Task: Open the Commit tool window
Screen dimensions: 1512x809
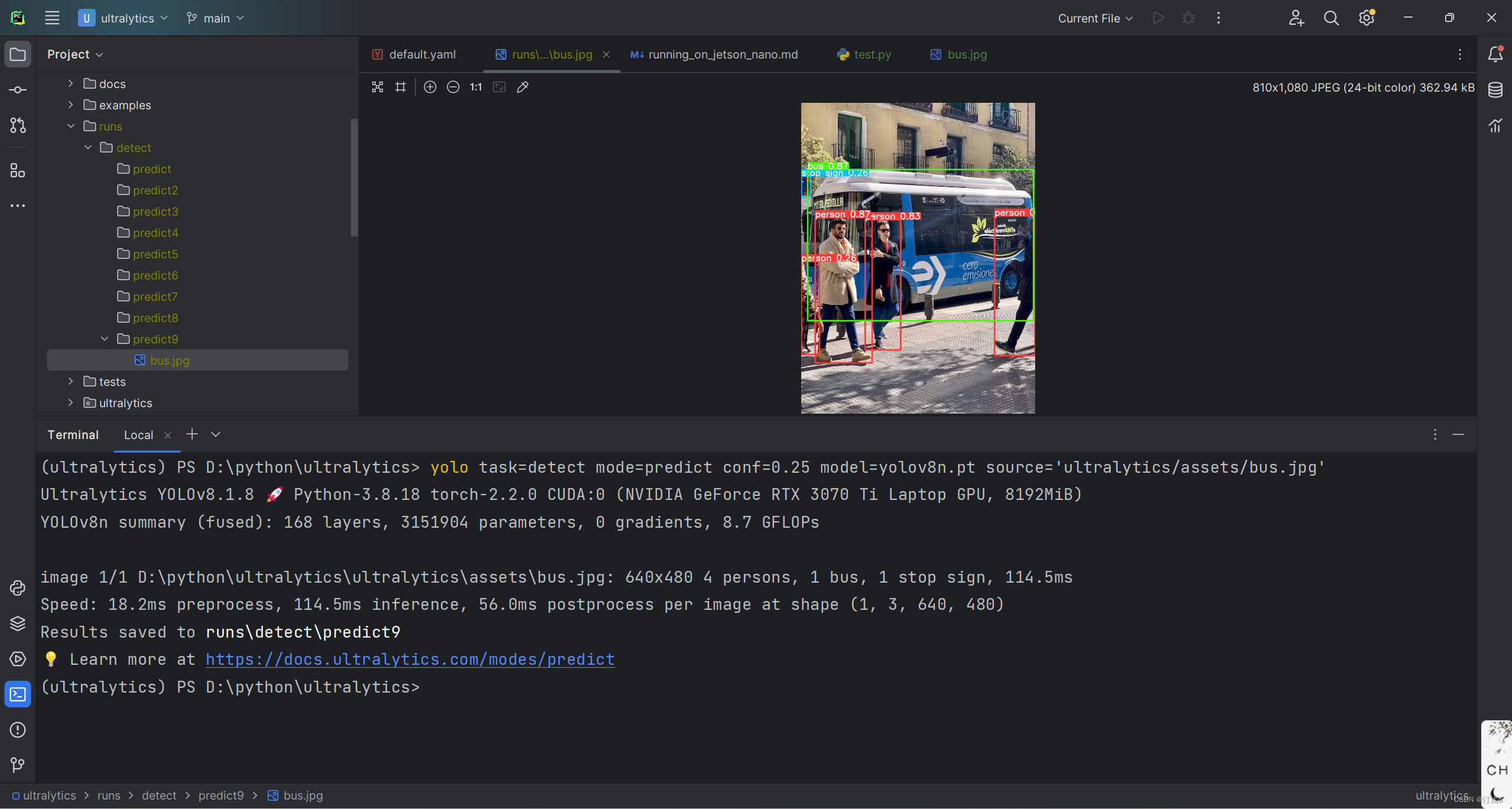Action: tap(17, 89)
